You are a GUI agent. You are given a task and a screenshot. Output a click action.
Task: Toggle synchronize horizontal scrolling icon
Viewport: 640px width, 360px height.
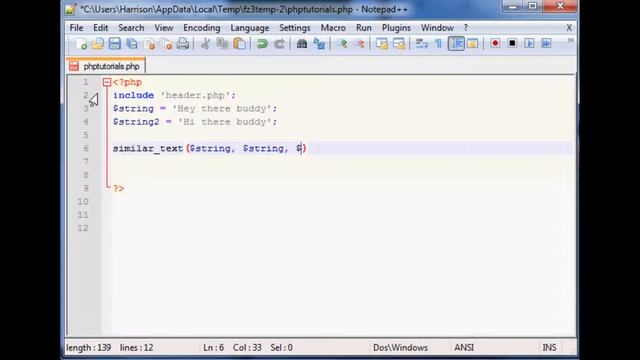(399, 44)
